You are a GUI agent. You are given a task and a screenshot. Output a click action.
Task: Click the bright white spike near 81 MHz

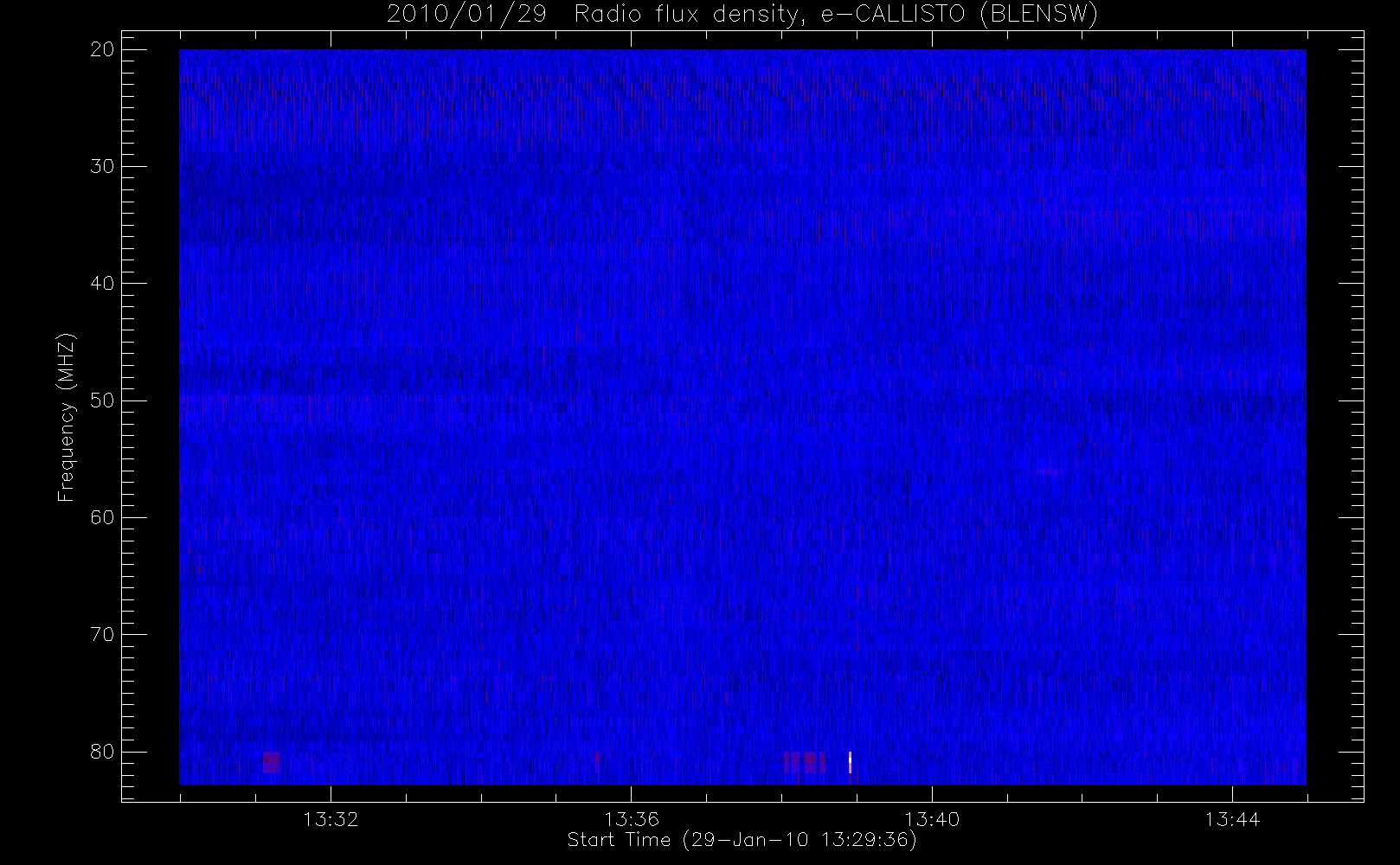pos(850,762)
